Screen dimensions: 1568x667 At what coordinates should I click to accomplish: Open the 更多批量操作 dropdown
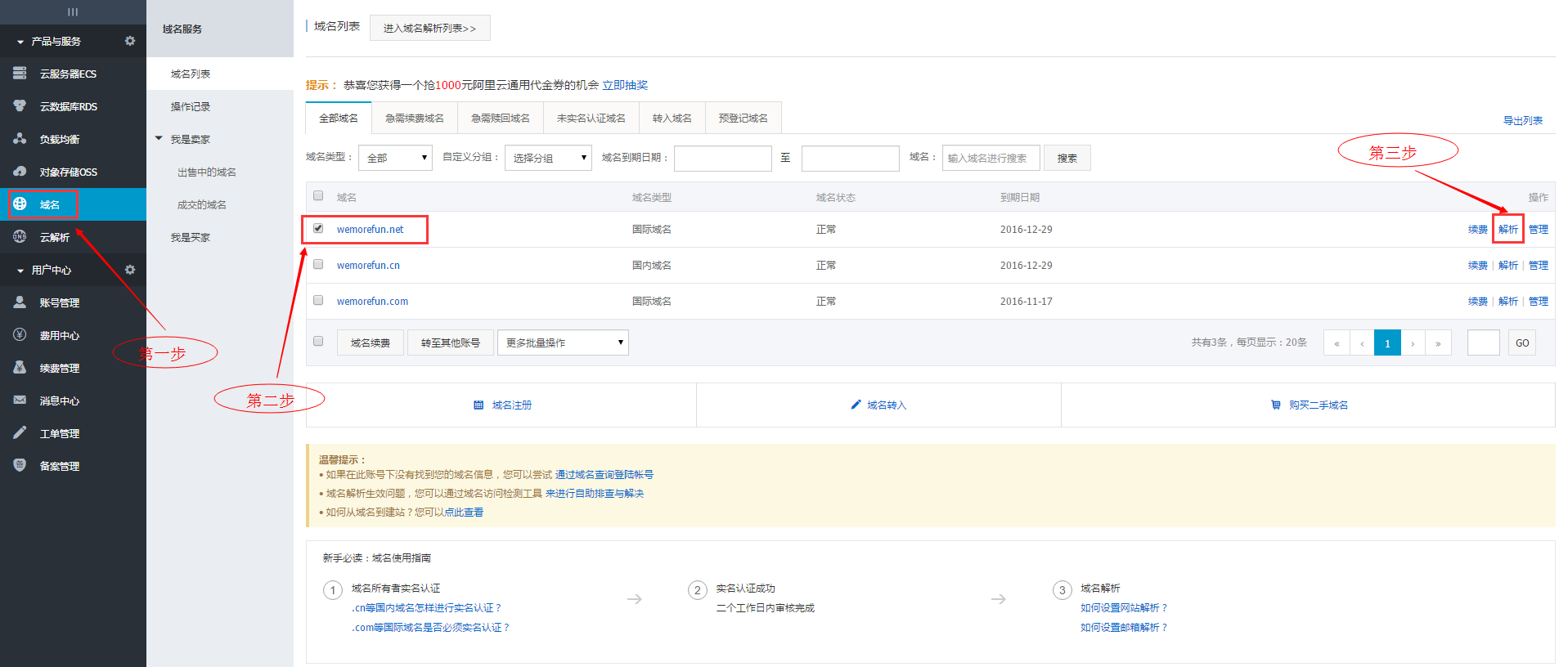563,342
